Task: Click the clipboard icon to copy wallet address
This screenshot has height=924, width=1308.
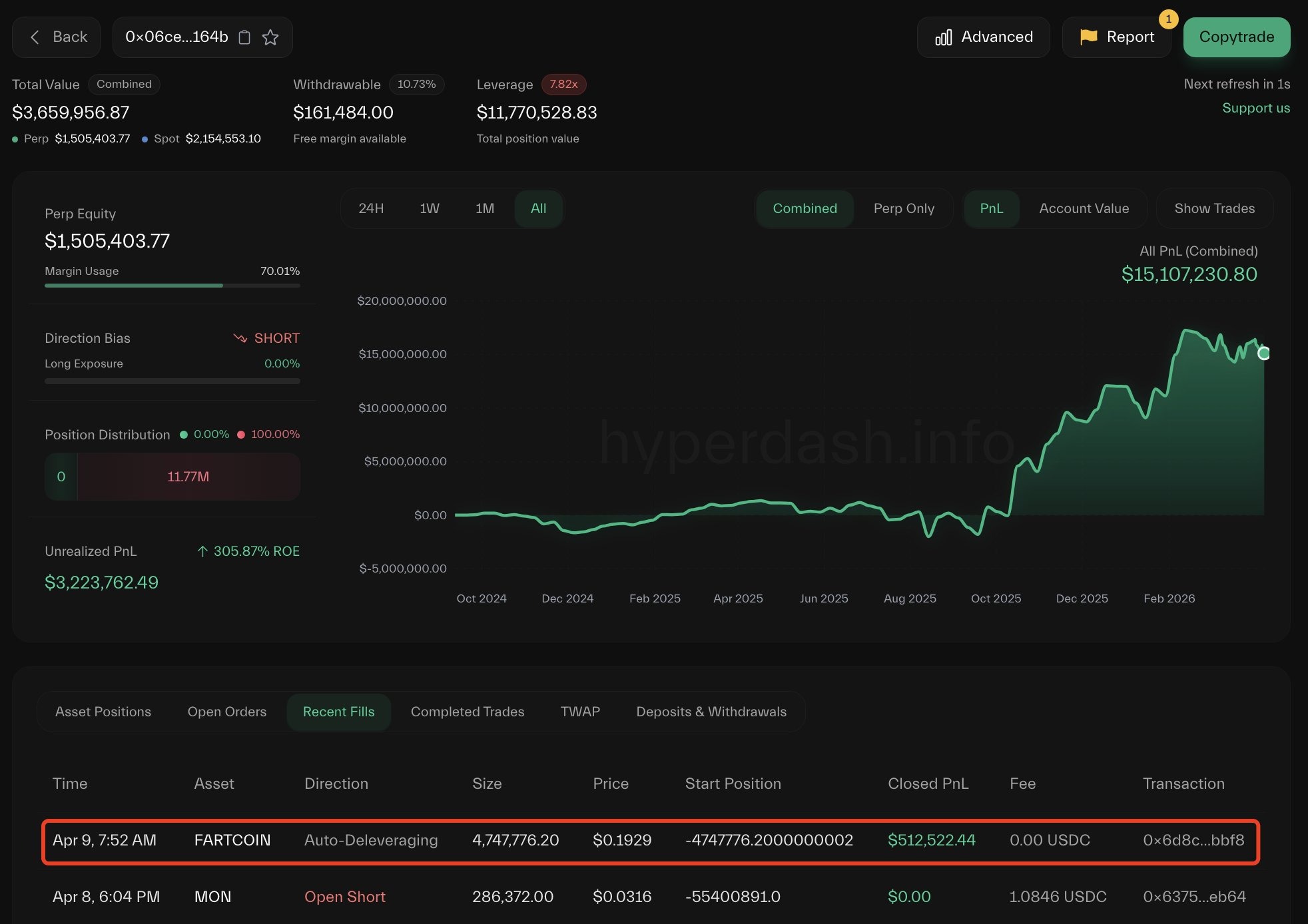Action: click(244, 37)
